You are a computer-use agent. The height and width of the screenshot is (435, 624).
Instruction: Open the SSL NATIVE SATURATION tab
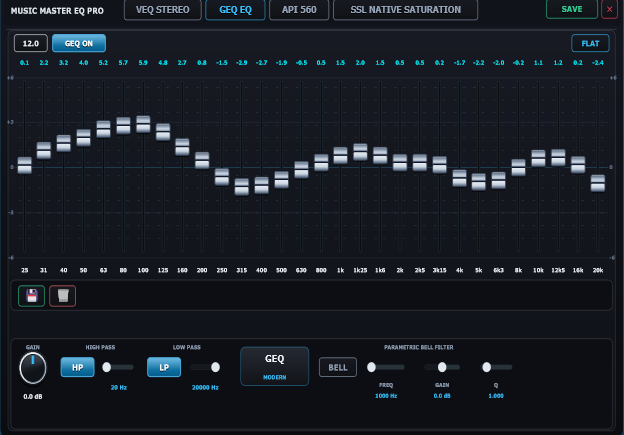click(406, 10)
